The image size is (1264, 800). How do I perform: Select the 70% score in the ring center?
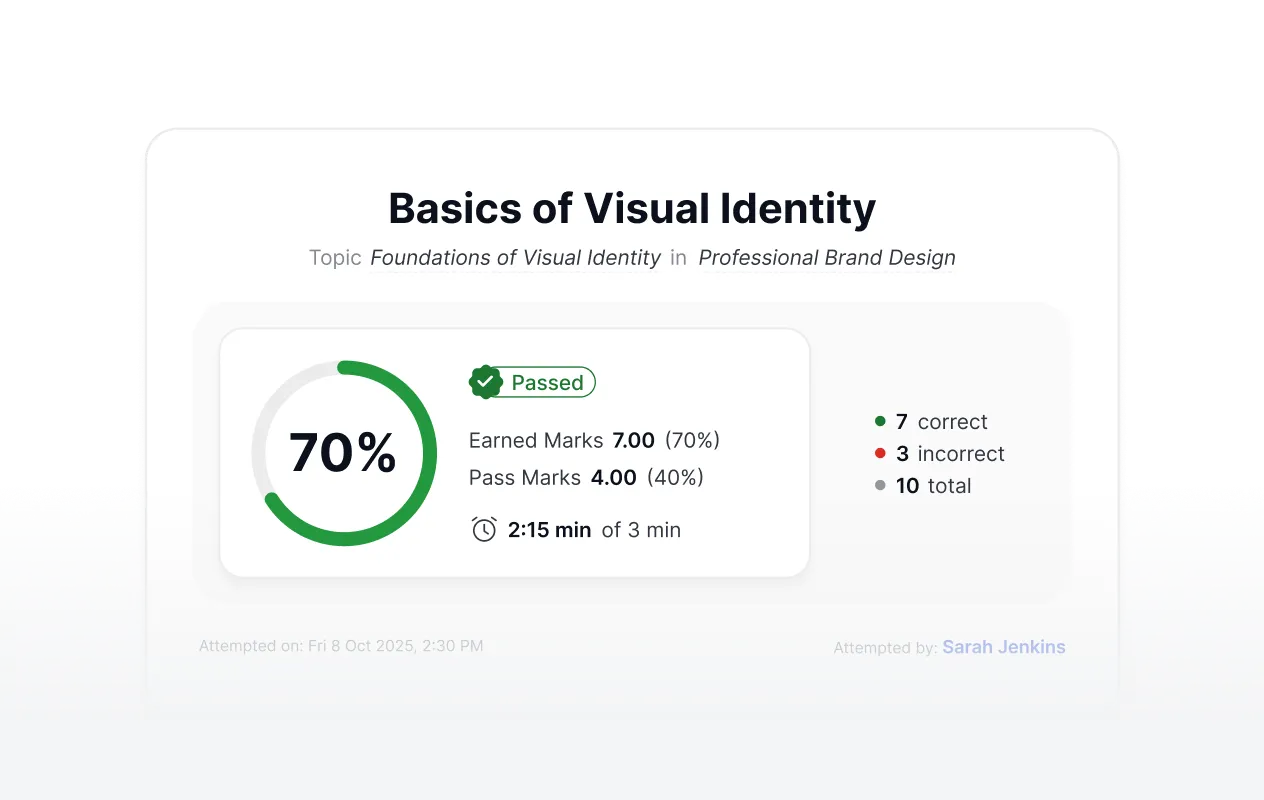343,453
